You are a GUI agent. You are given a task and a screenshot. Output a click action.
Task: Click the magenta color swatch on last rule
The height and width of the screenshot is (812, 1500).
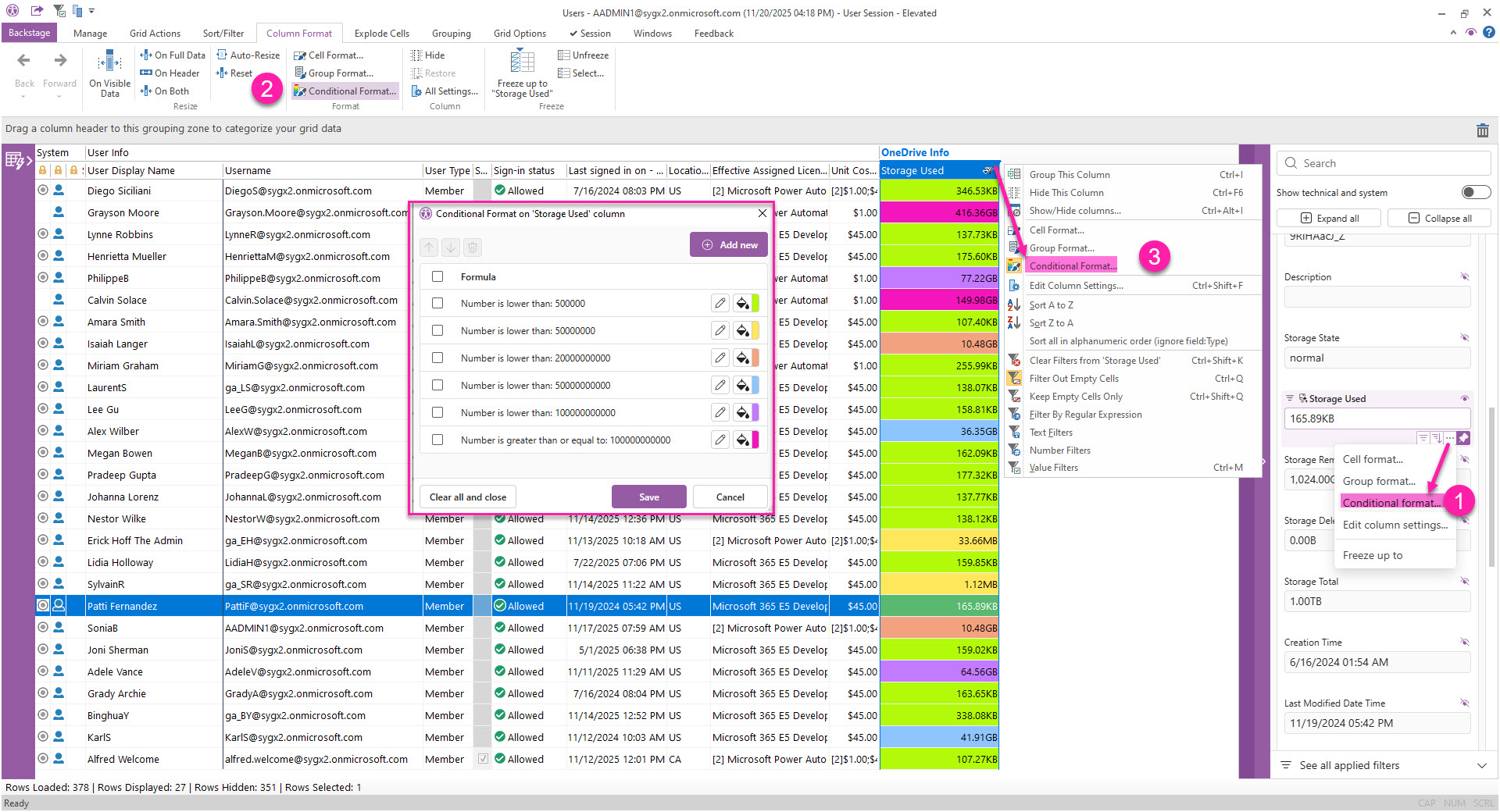click(x=755, y=440)
